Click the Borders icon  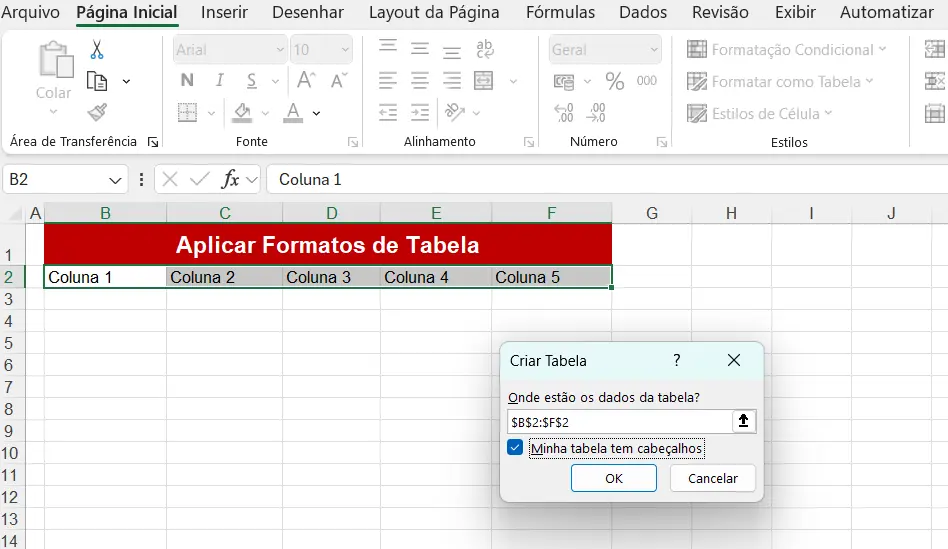[x=187, y=112]
